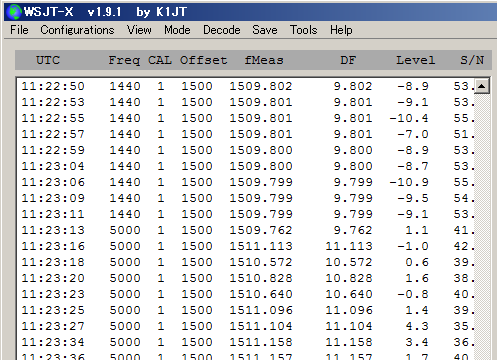Click the fMeas value 1511.096
497x360 pixels.
tap(261, 310)
